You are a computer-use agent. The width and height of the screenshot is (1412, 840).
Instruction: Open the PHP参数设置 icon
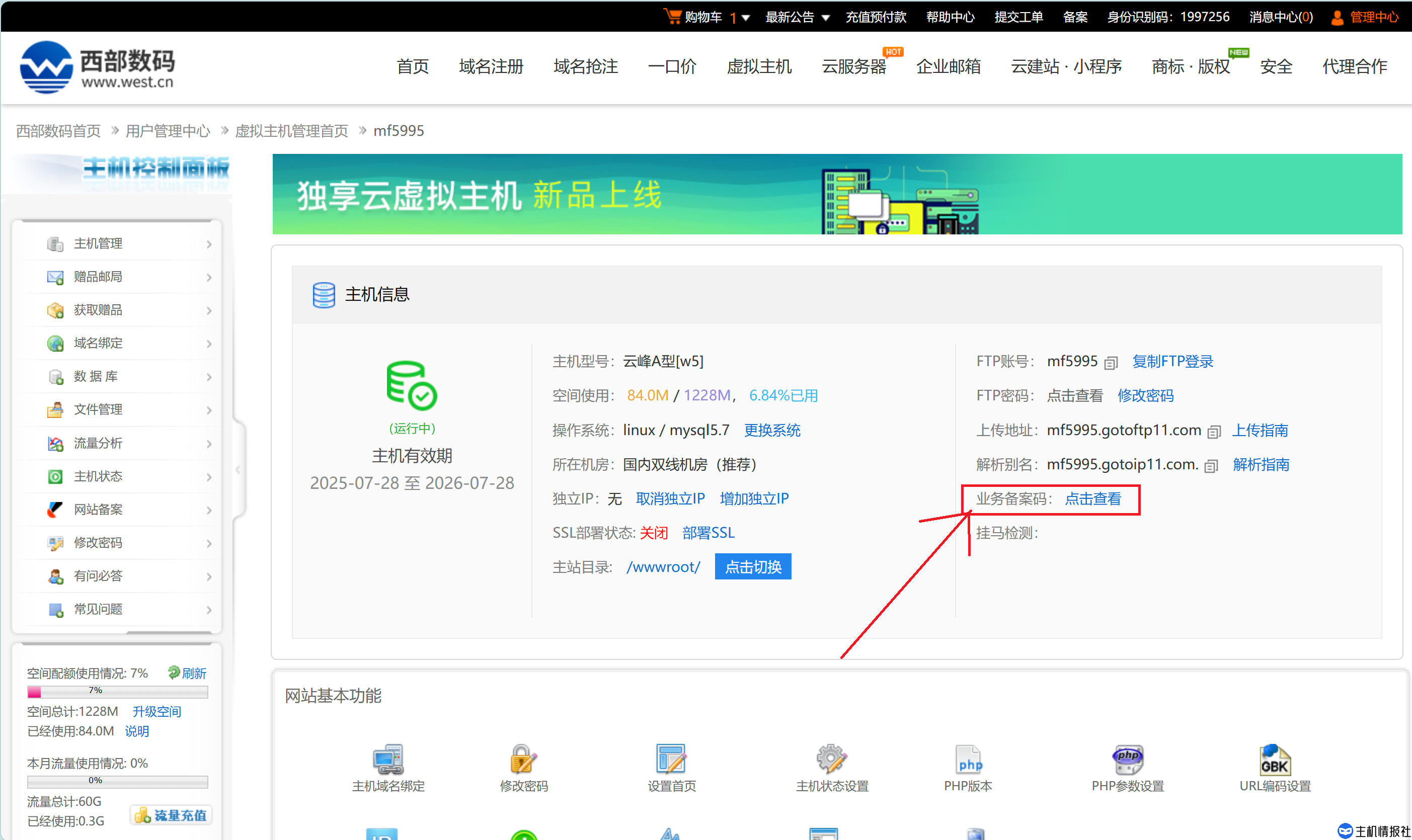click(1128, 759)
